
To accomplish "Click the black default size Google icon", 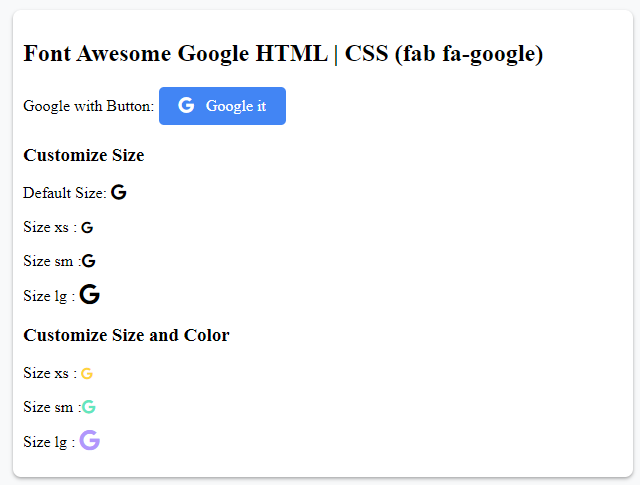I will 119,193.
